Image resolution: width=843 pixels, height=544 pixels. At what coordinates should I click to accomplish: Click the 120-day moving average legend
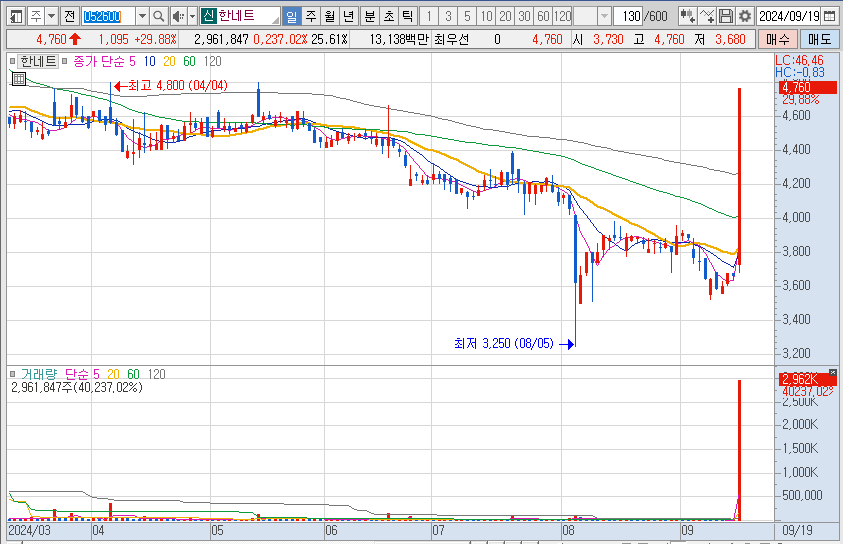[x=212, y=61]
